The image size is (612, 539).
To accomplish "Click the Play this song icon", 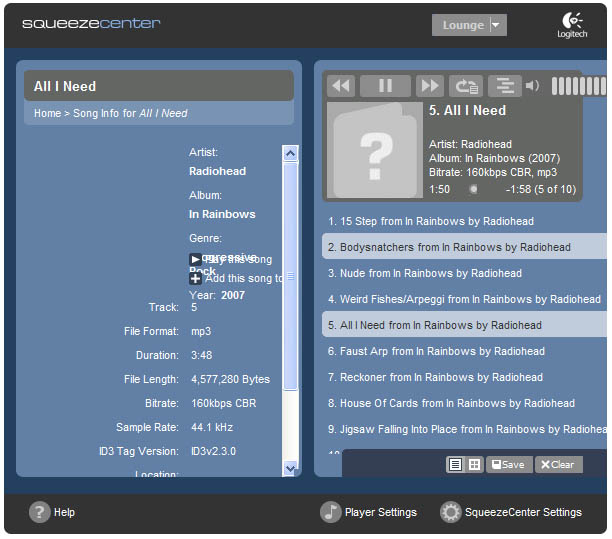I will (x=195, y=260).
